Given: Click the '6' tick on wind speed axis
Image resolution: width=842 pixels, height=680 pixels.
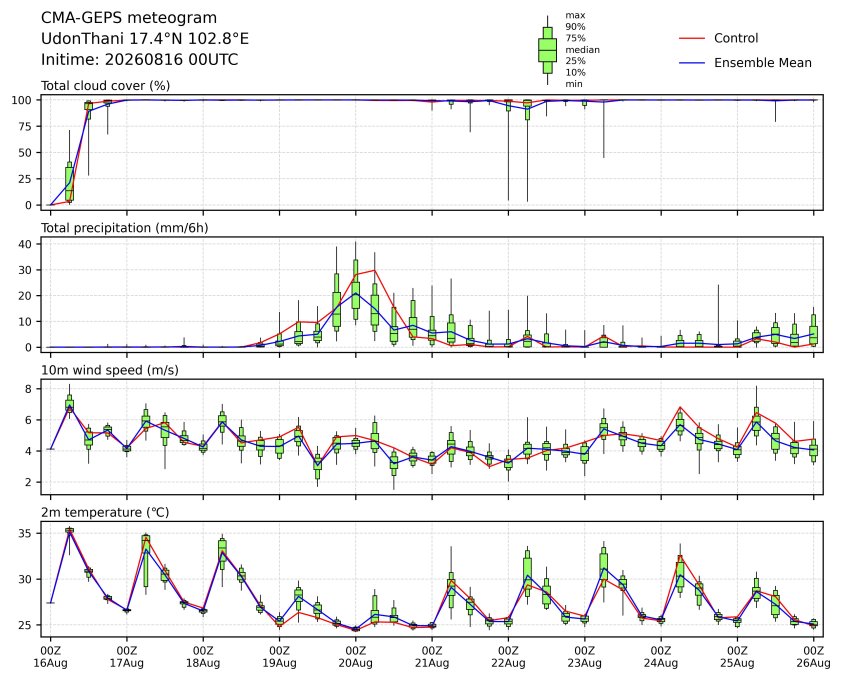Looking at the screenshot, I should (x=28, y=419).
